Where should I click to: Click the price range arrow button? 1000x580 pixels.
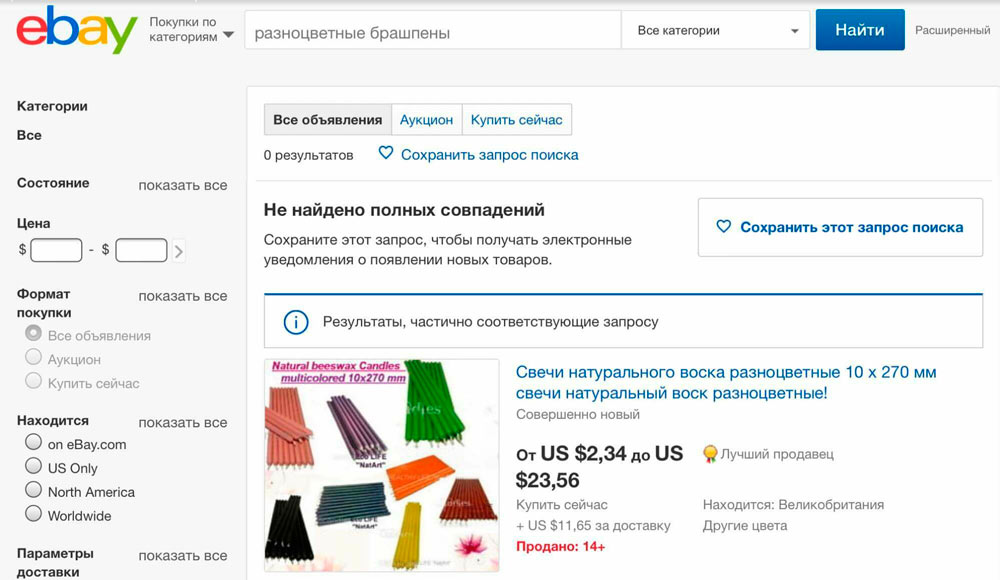coord(179,251)
